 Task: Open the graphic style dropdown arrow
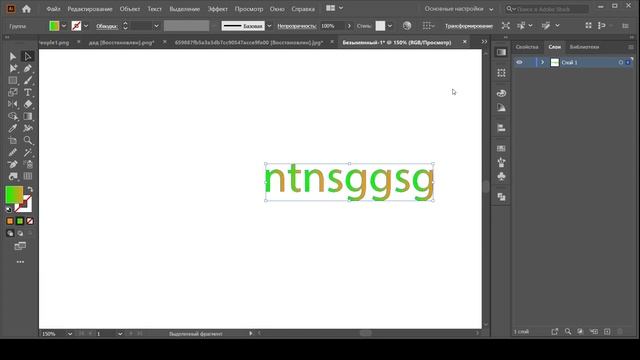click(x=390, y=26)
